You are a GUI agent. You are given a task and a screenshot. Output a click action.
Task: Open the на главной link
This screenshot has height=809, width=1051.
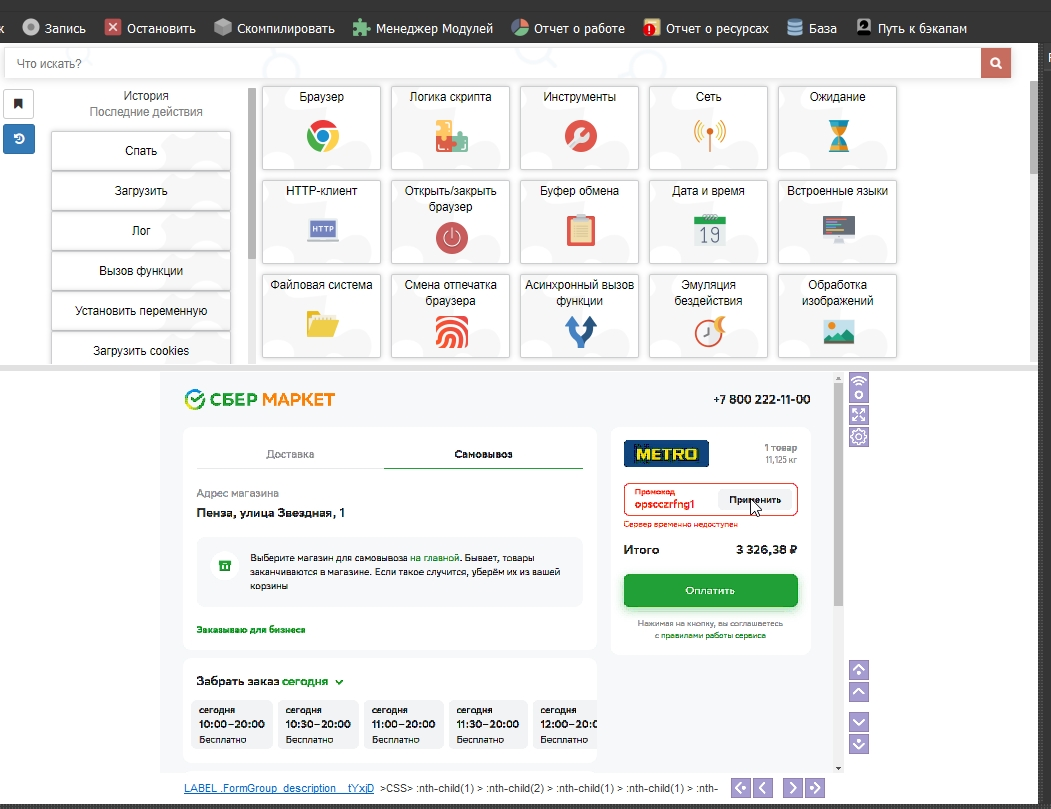[434, 558]
